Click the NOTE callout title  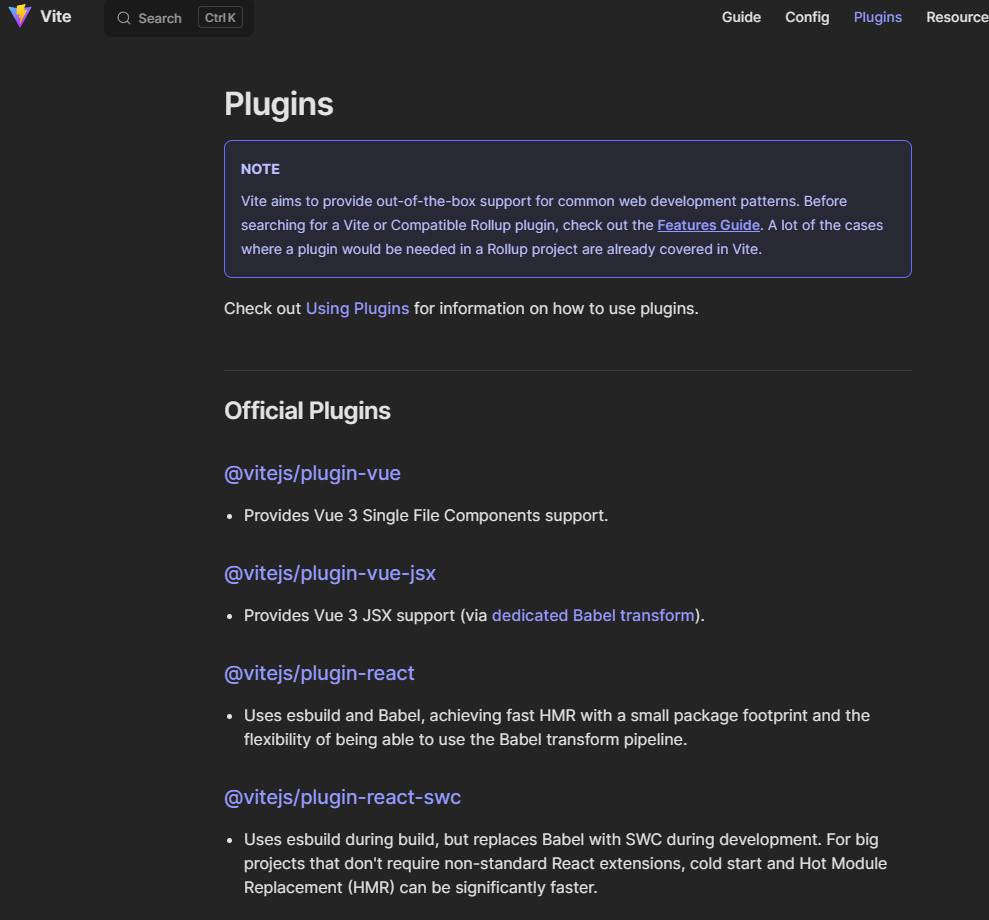(x=260, y=169)
